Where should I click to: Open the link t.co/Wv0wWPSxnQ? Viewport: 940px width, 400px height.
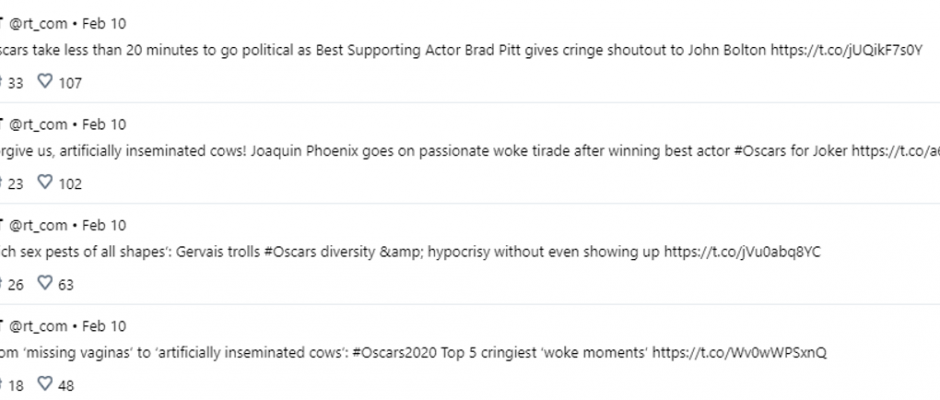[x=739, y=353]
